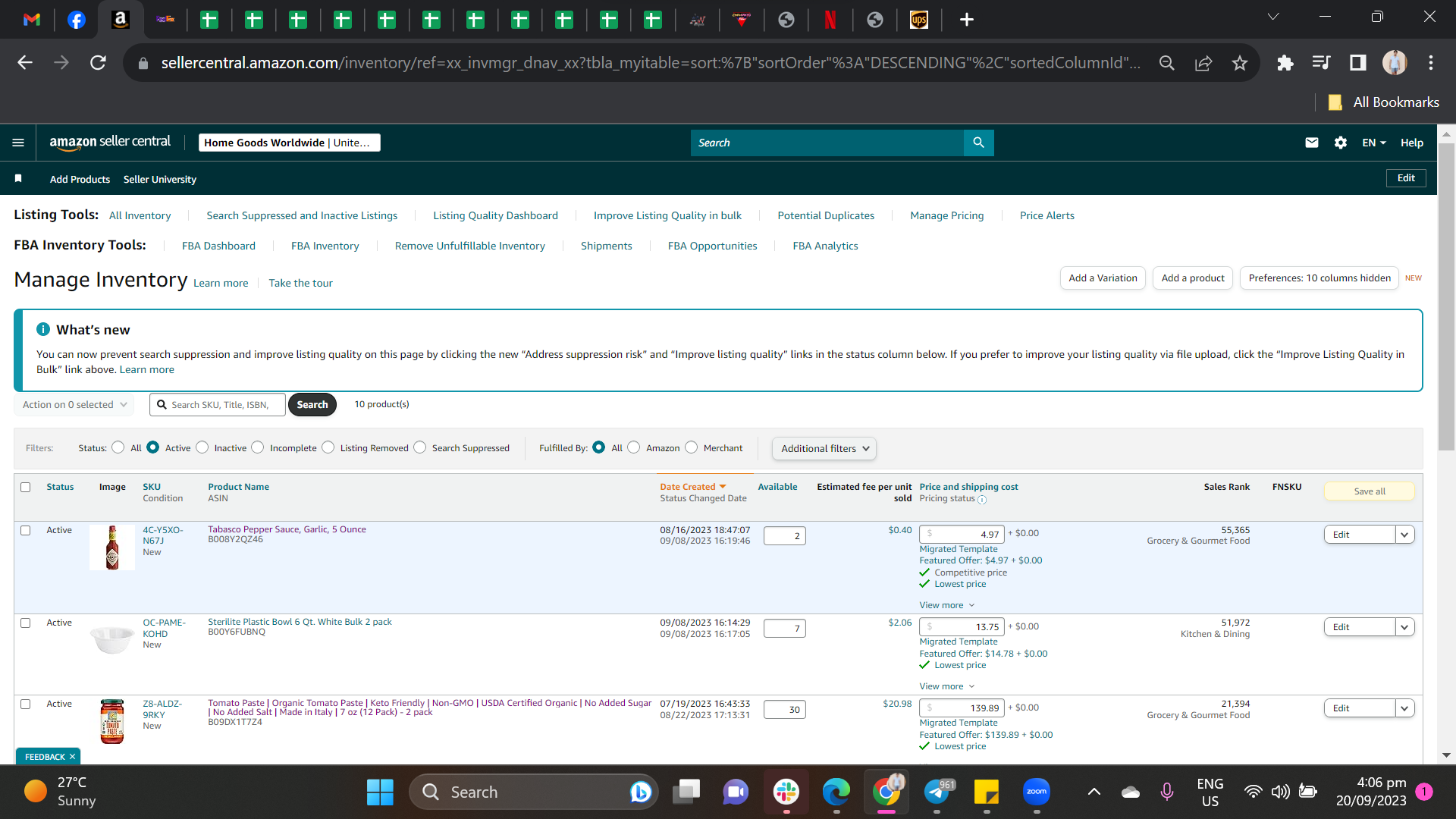This screenshot has height=819, width=1456.
Task: Open the FBA Dashboard link
Action: tap(218, 246)
